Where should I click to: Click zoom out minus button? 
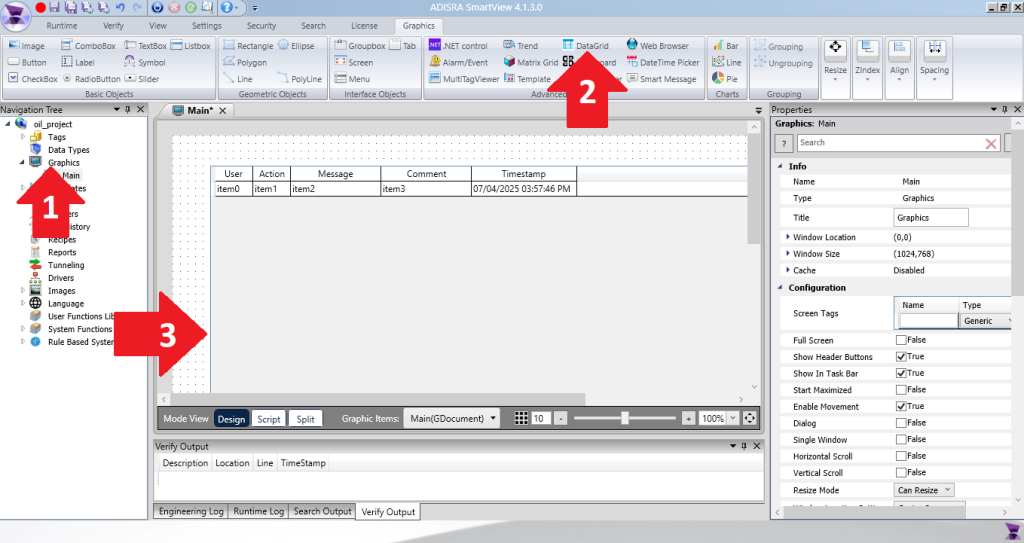[560, 418]
